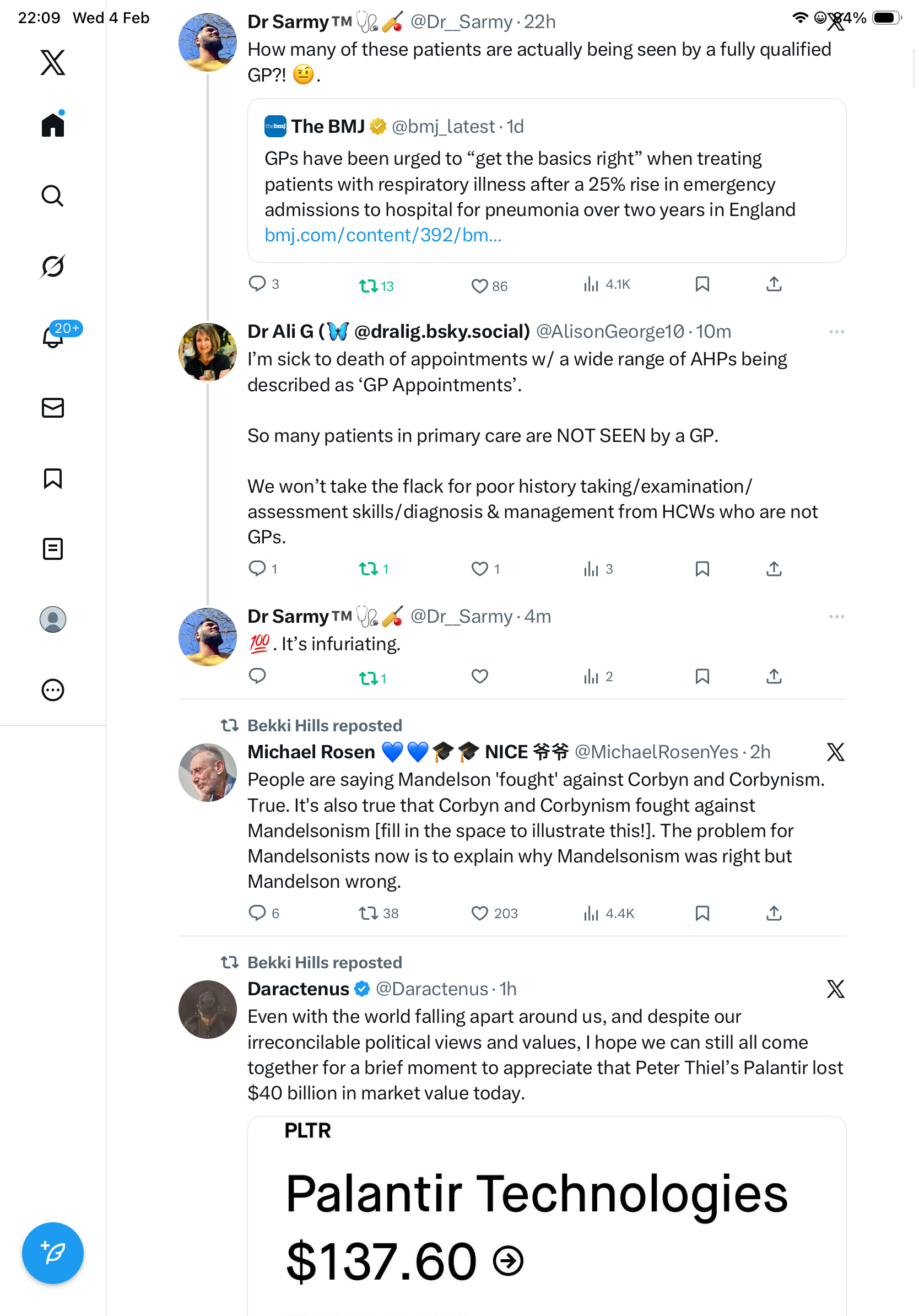Image resolution: width=919 pixels, height=1316 pixels.
Task: Open repost options on Michael Rosen's post
Action: tap(368, 913)
